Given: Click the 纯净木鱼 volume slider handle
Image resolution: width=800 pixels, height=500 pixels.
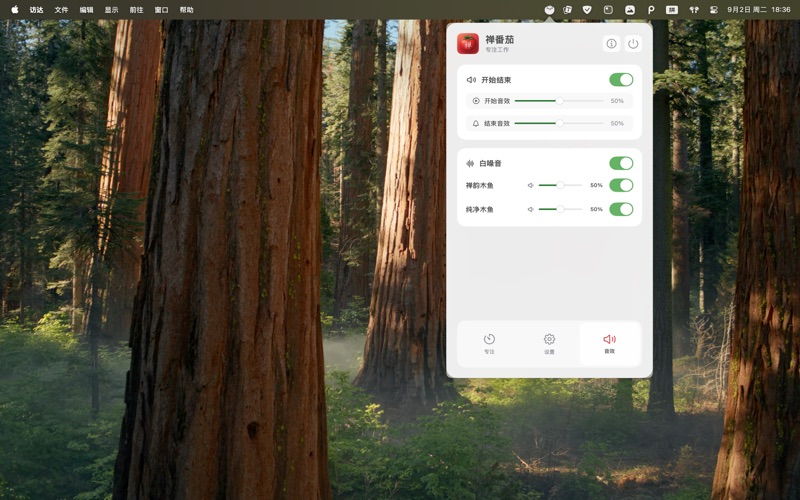Looking at the screenshot, I should click(560, 209).
